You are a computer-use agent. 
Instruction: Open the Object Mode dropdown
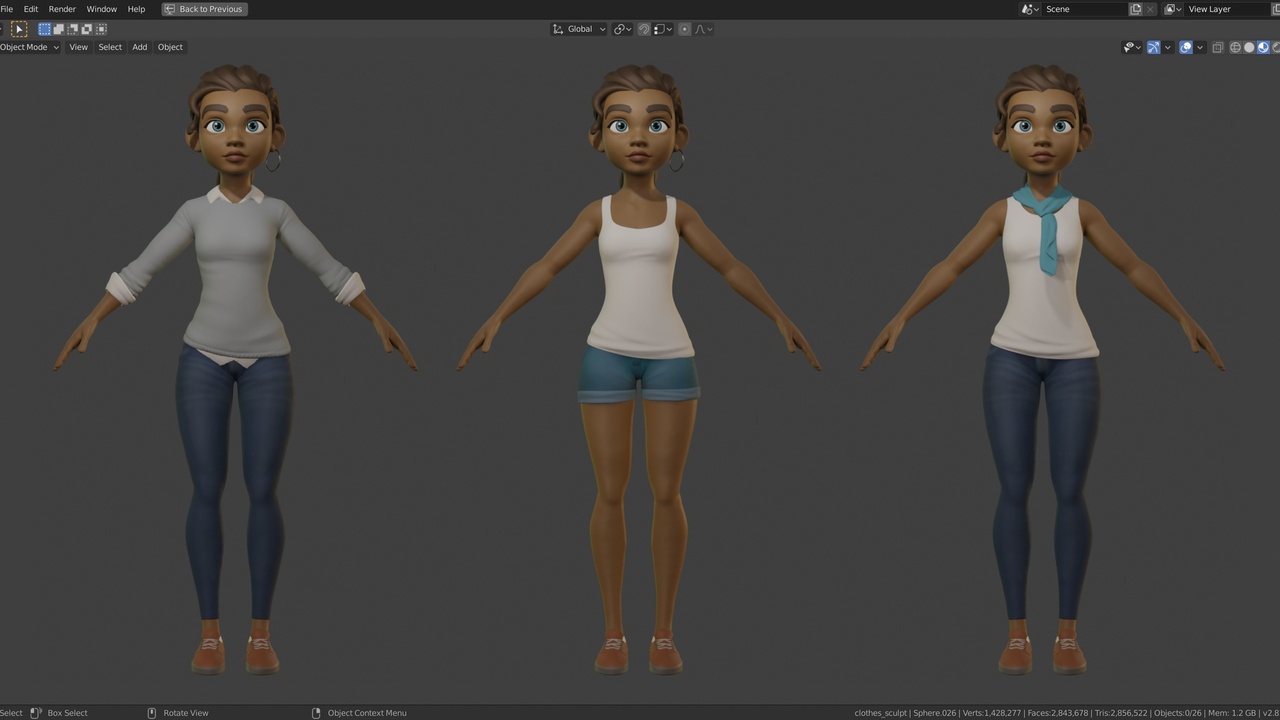tap(27, 47)
